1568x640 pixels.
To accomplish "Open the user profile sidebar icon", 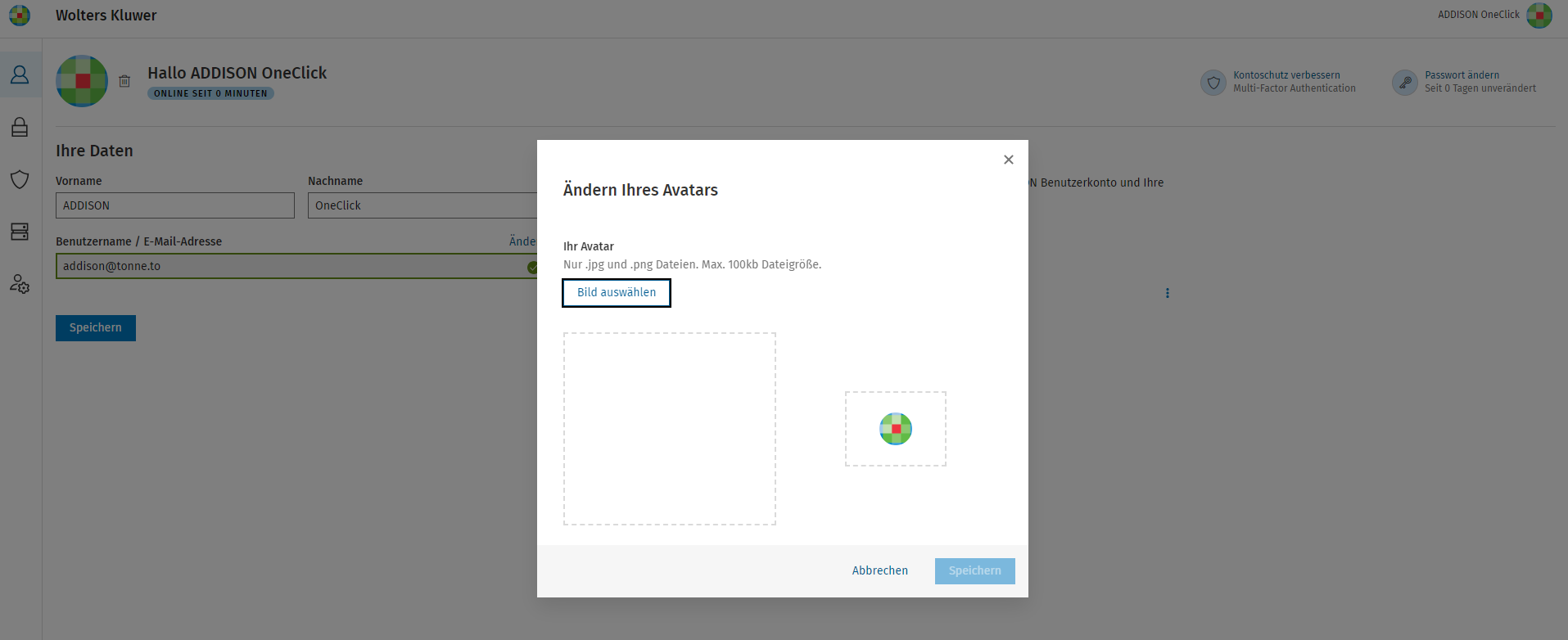I will click(x=20, y=74).
